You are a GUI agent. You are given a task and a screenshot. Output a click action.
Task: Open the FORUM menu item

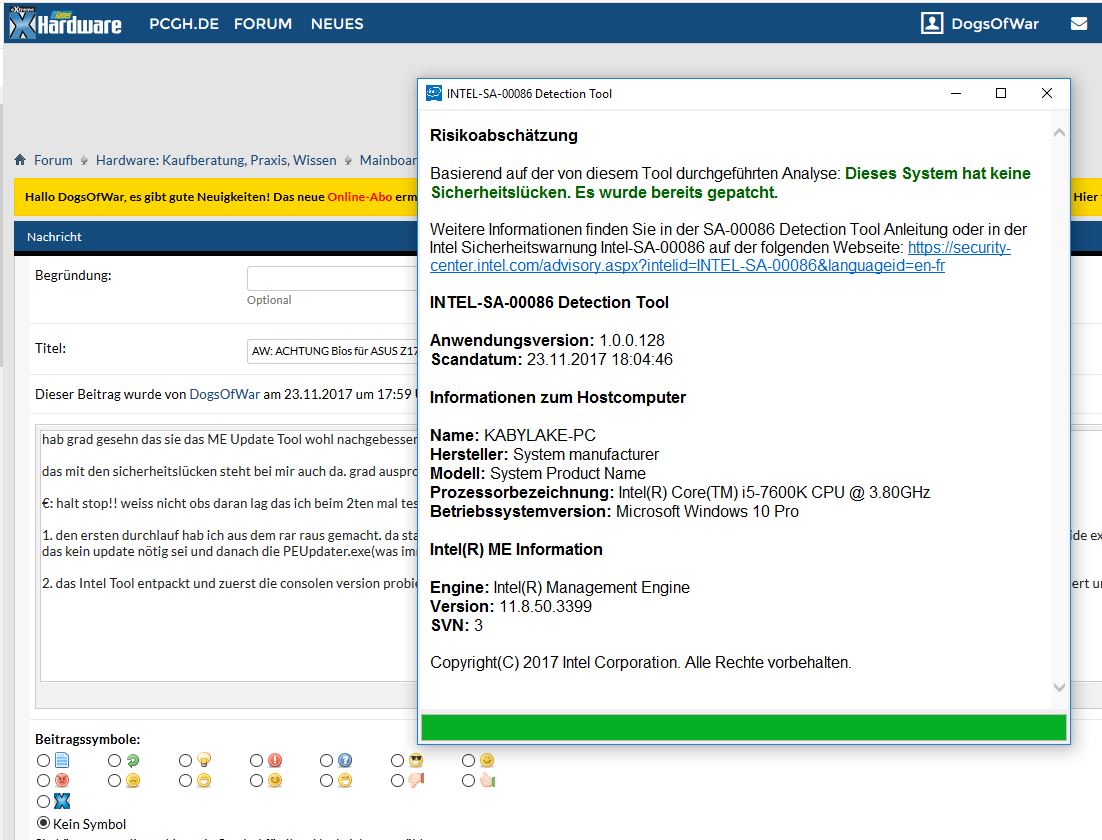pyautogui.click(x=263, y=24)
